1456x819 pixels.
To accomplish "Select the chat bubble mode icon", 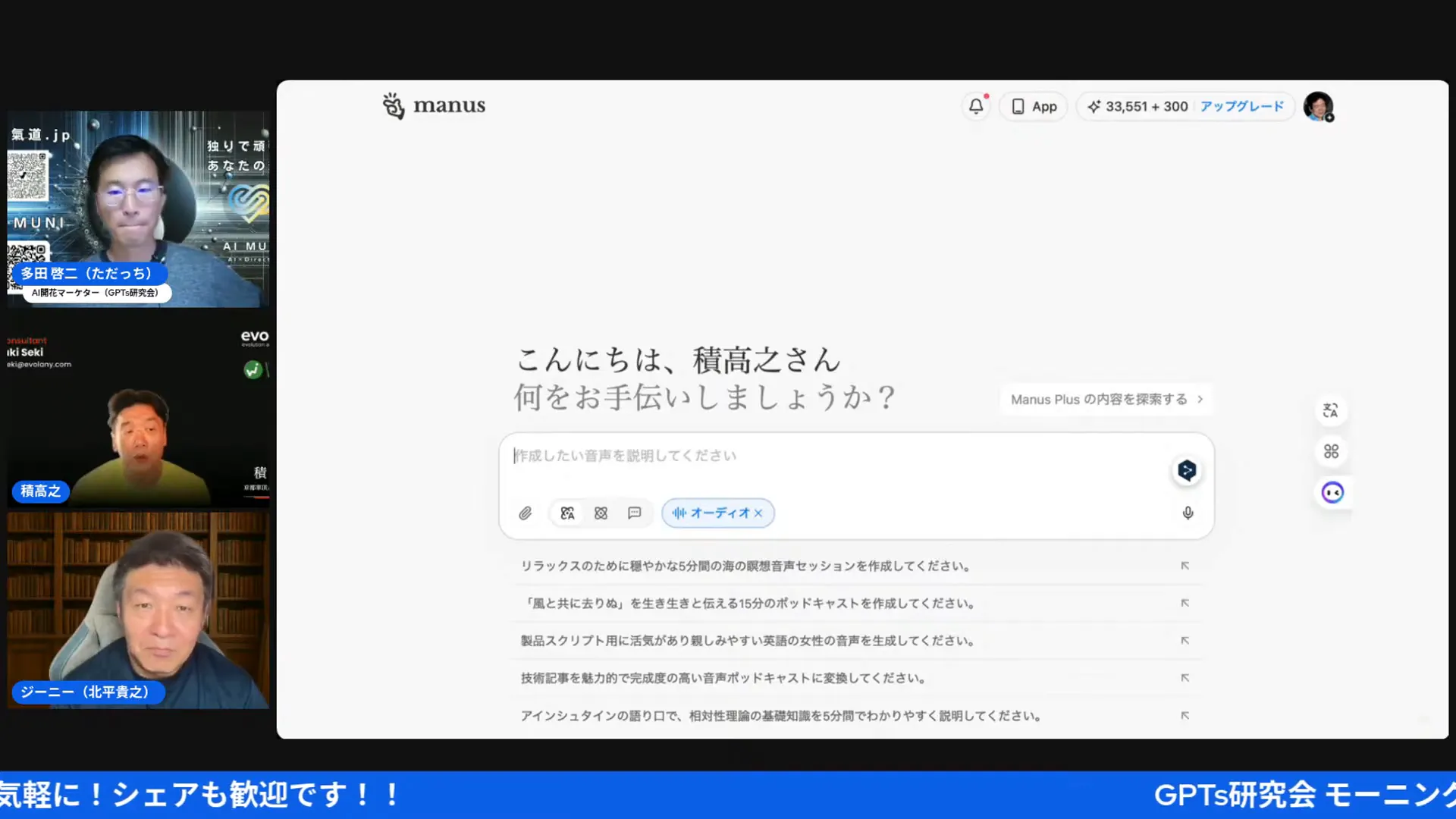I will 634,513.
